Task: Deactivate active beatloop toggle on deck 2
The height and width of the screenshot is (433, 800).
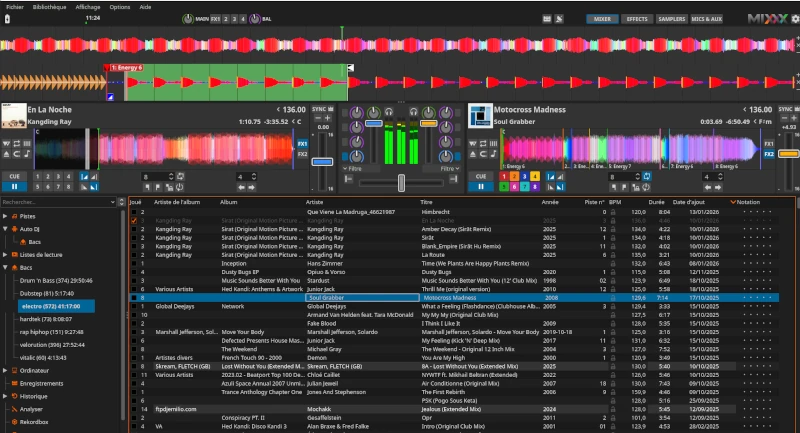Action: pos(646,176)
